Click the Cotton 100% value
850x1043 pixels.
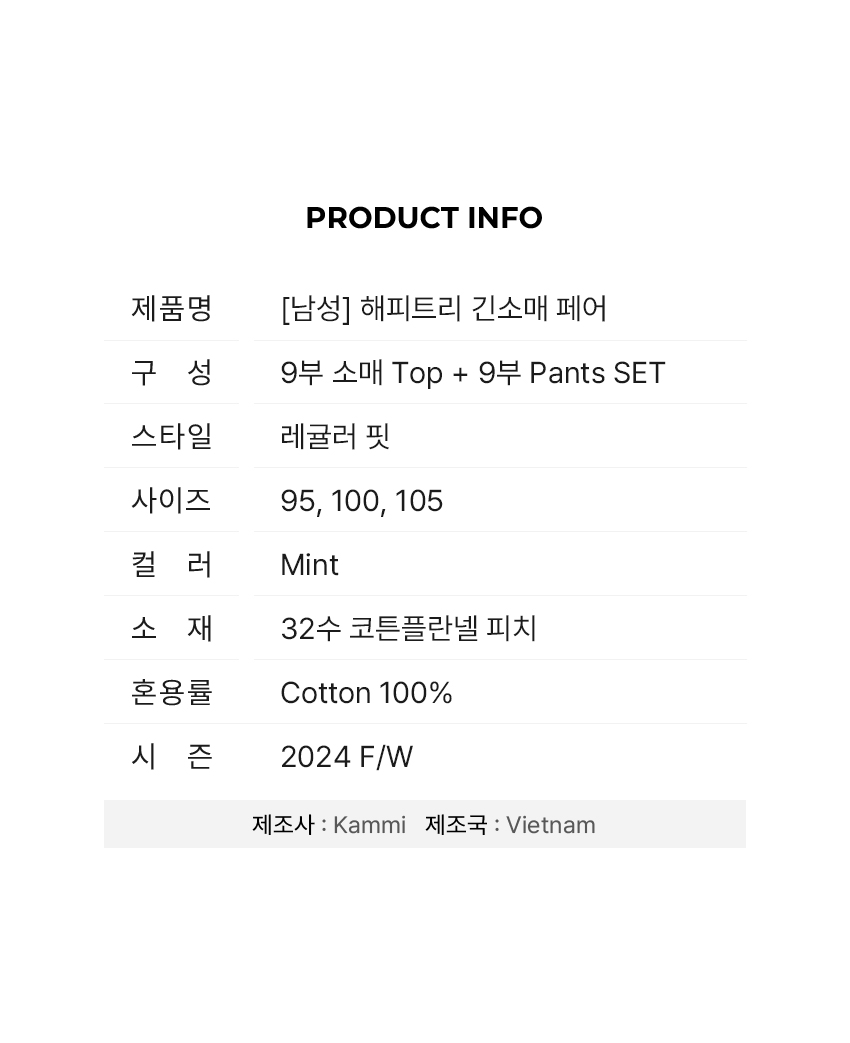click(x=366, y=693)
